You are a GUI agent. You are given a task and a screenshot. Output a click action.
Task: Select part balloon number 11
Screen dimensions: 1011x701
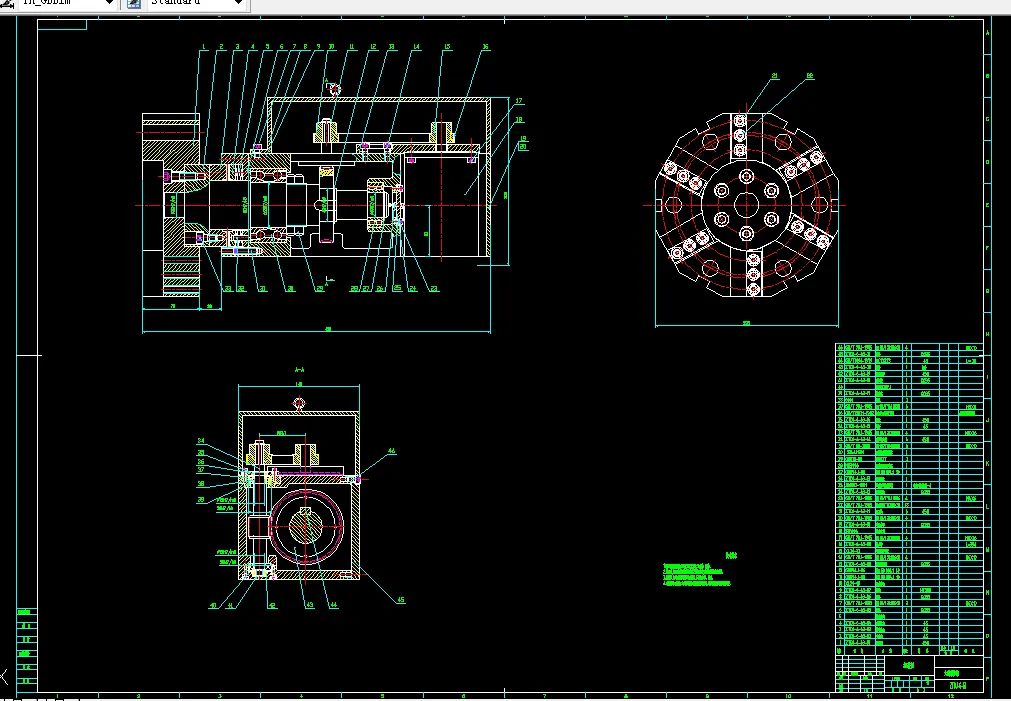pos(352,47)
